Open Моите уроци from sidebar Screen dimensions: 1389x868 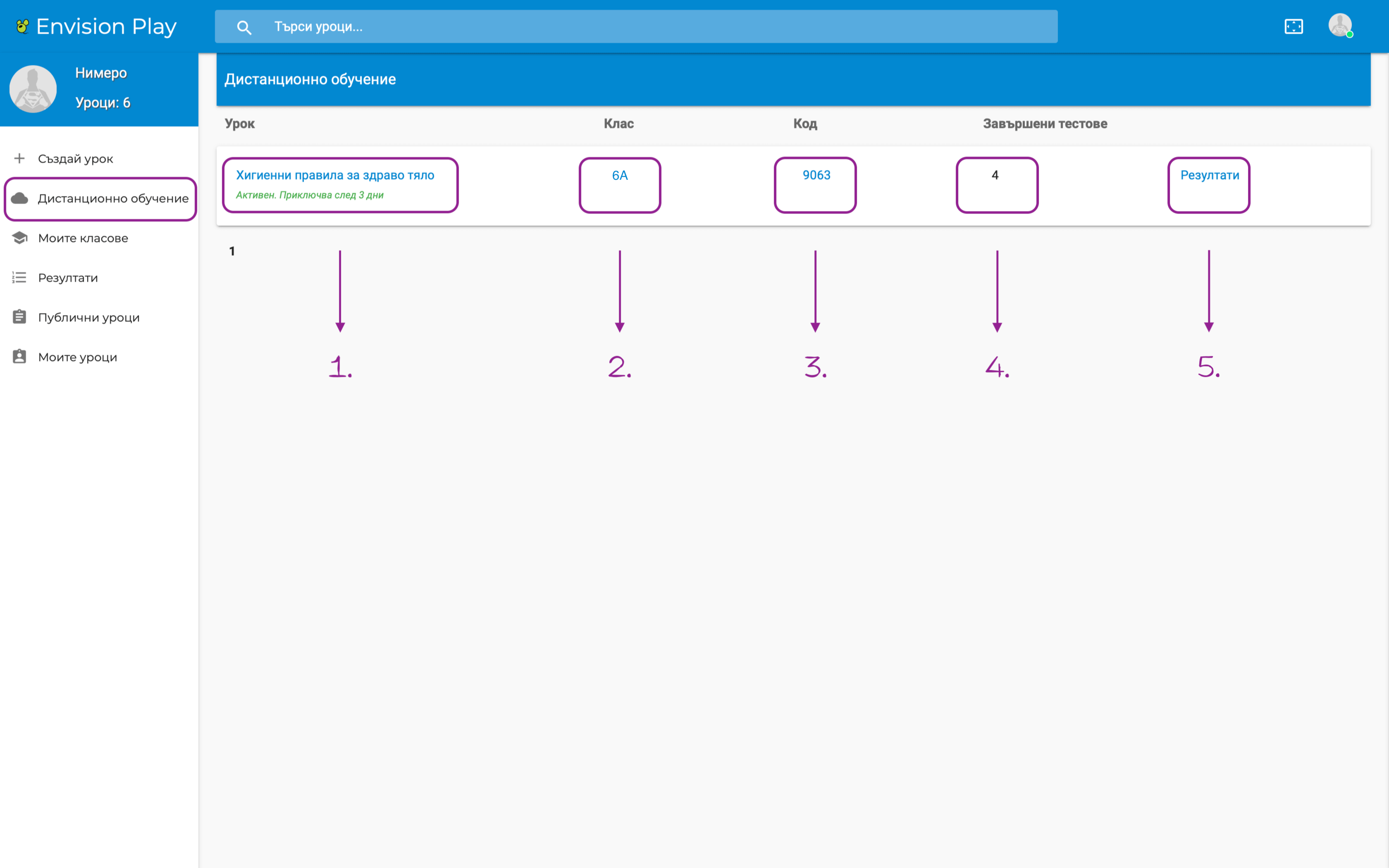coord(77,357)
